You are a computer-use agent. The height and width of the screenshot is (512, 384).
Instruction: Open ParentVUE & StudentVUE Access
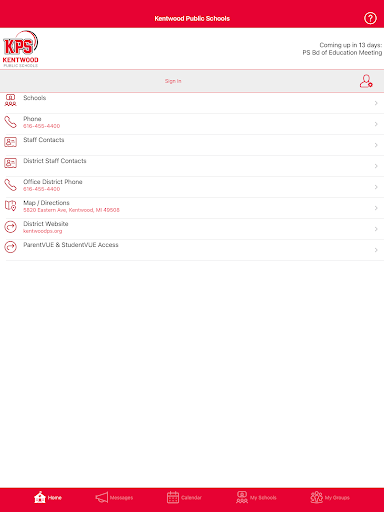coord(192,250)
